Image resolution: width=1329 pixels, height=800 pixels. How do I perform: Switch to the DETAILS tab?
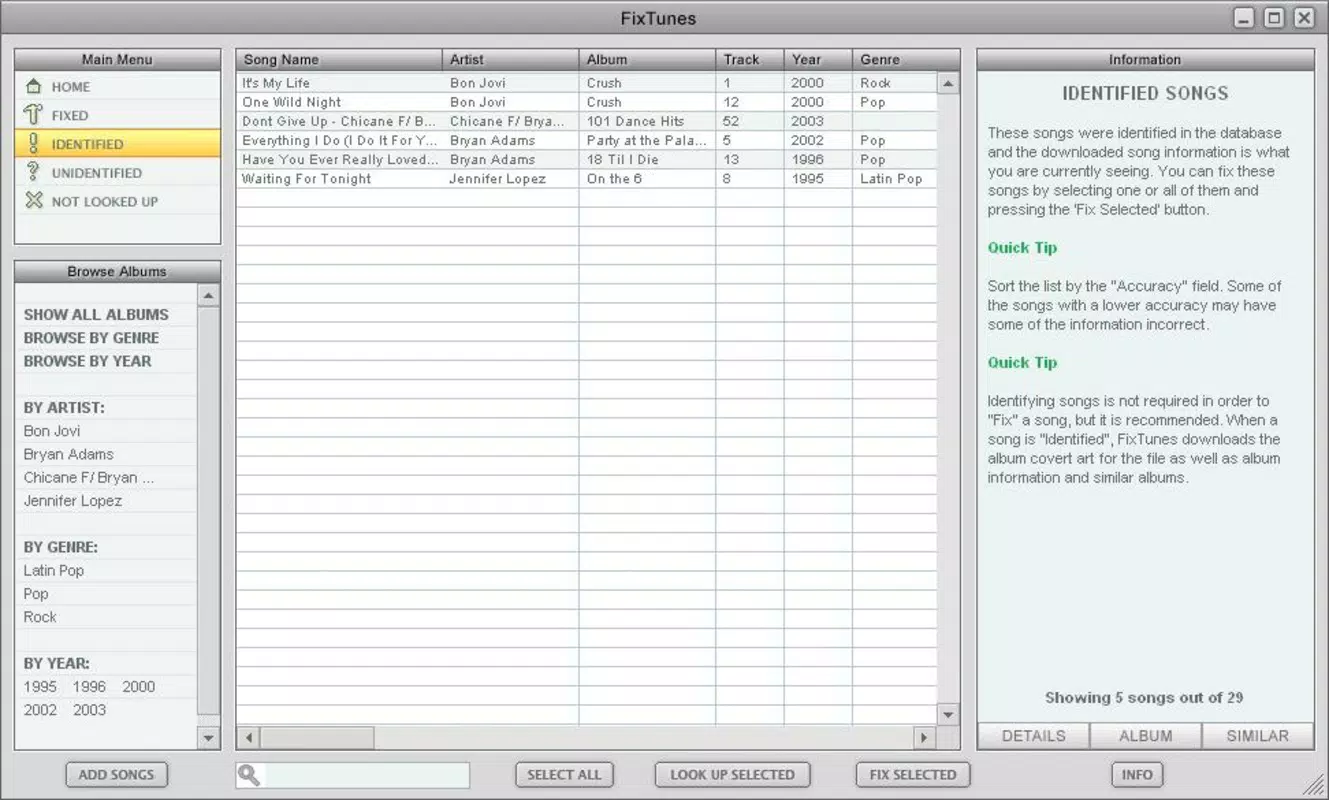[1033, 736]
